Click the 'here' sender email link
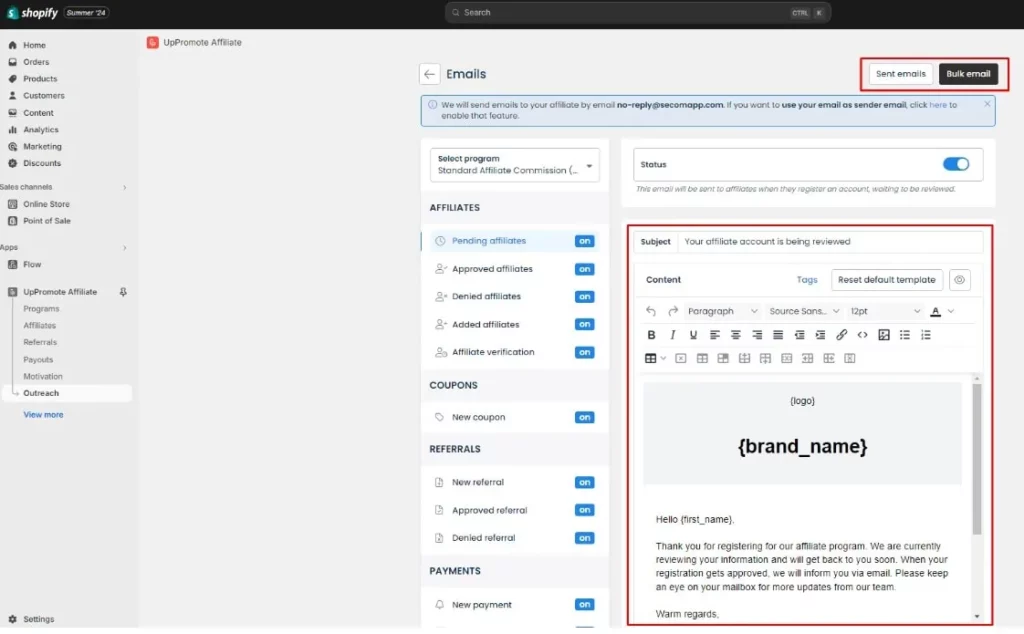The image size is (1024, 634). point(938,104)
